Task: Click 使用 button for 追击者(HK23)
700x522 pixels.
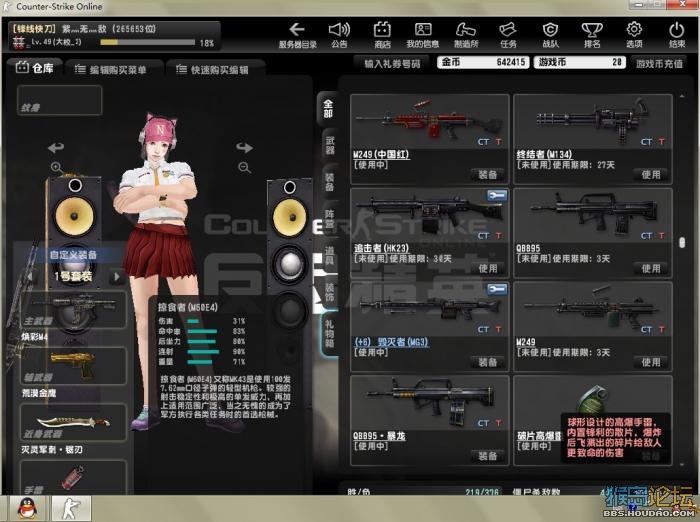Action: tap(488, 268)
